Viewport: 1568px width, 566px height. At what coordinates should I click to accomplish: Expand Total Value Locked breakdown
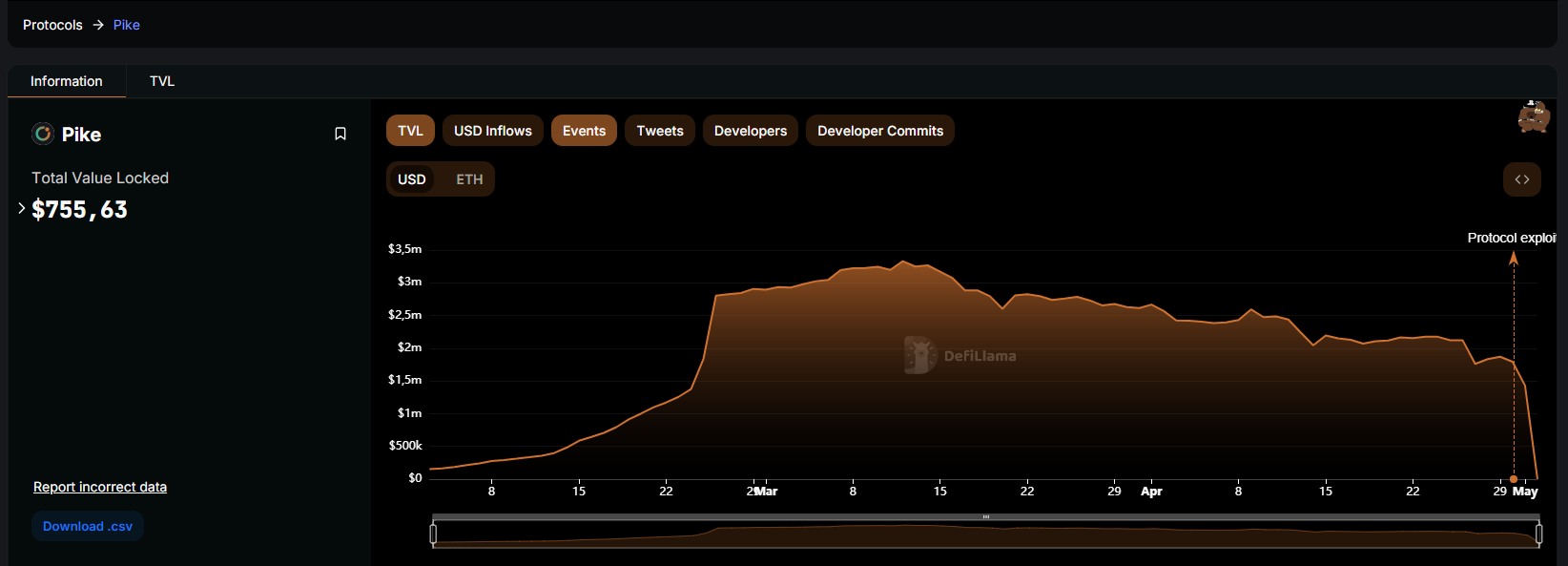pyautogui.click(x=22, y=208)
